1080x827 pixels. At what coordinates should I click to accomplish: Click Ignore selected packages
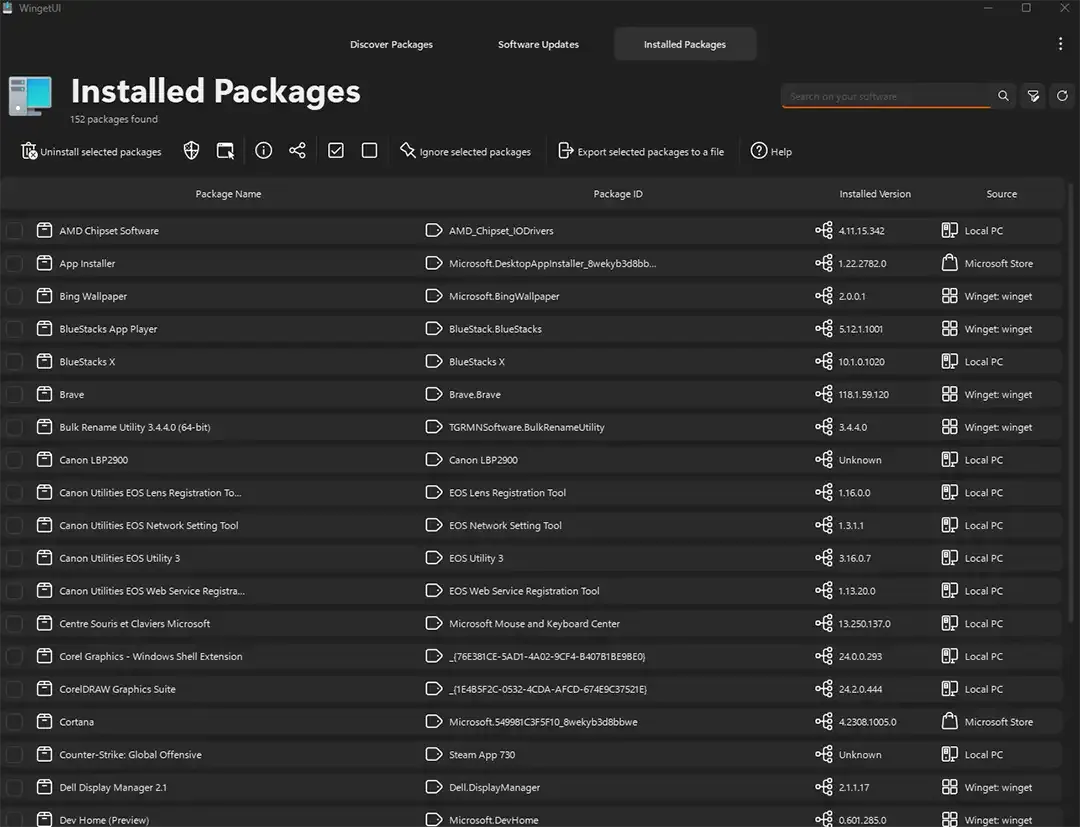coord(465,151)
